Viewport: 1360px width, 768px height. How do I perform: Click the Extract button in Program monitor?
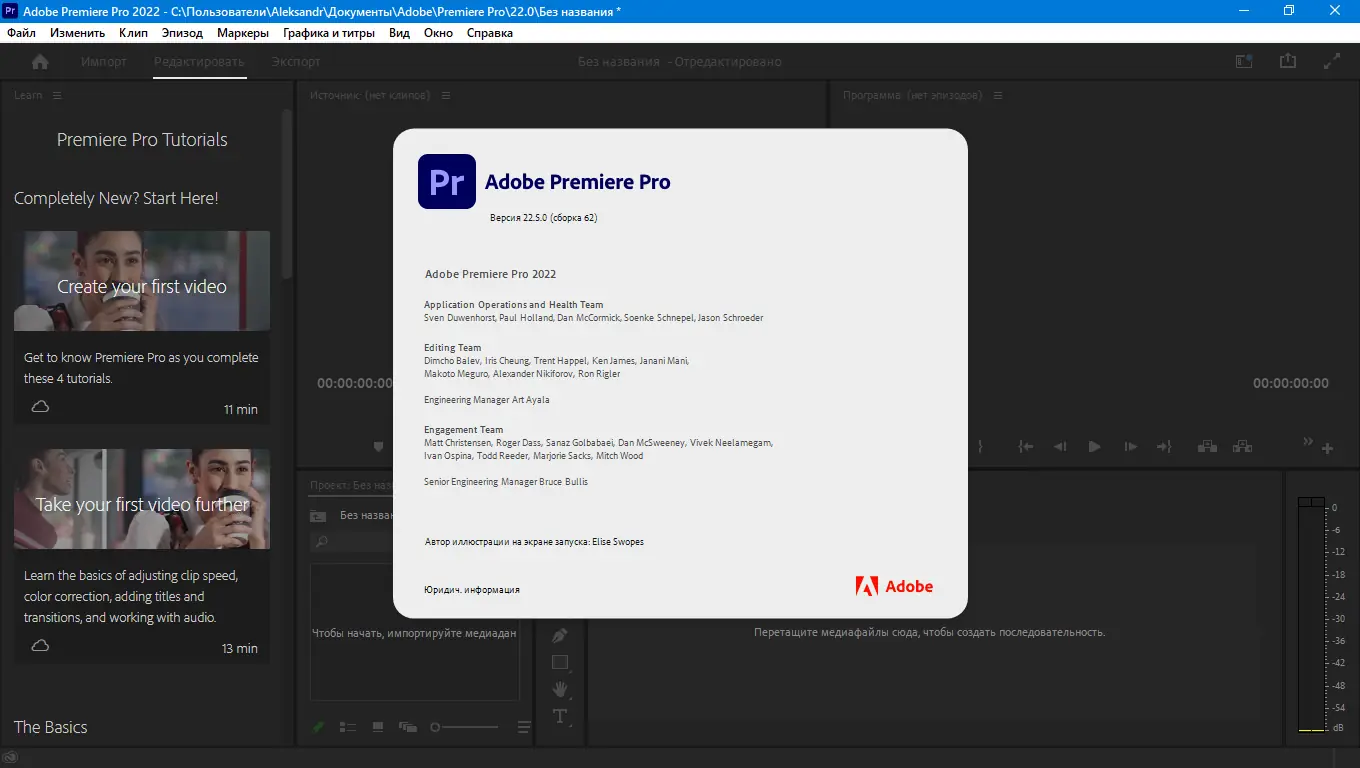[1242, 447]
